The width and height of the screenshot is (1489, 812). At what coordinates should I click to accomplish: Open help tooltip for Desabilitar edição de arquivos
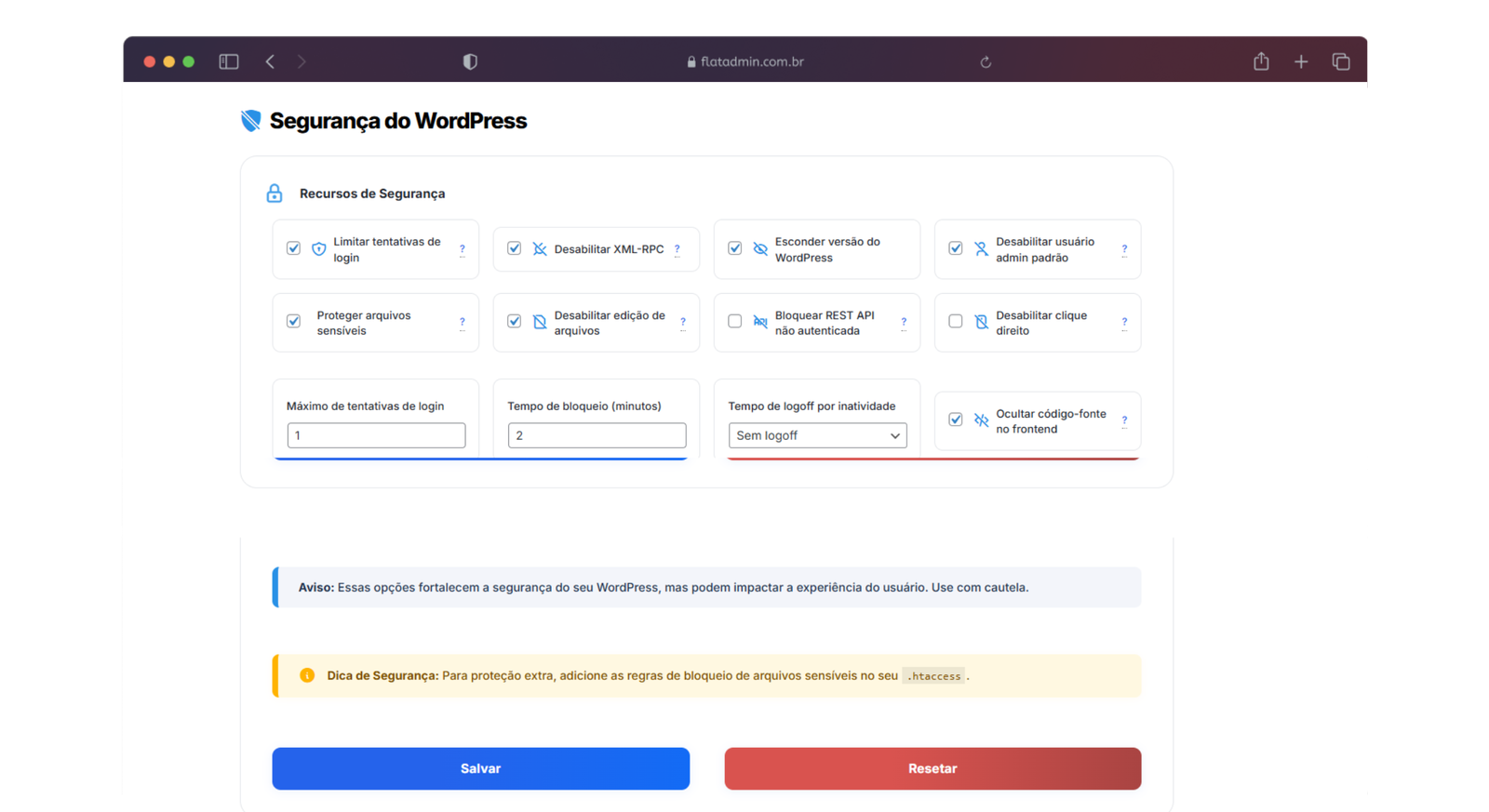tap(683, 323)
